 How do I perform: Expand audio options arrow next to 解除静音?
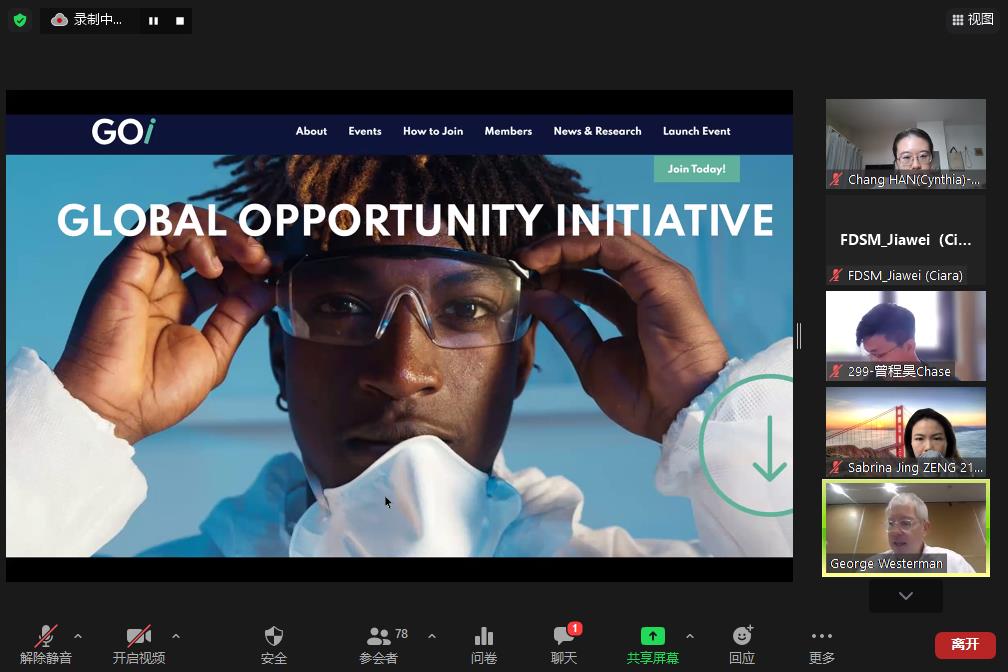click(78, 636)
